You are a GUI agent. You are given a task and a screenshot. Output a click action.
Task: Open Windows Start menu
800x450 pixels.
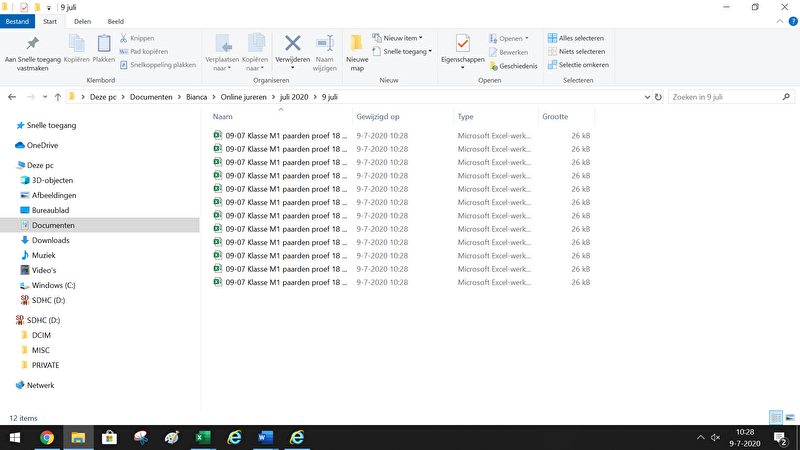[15, 438]
